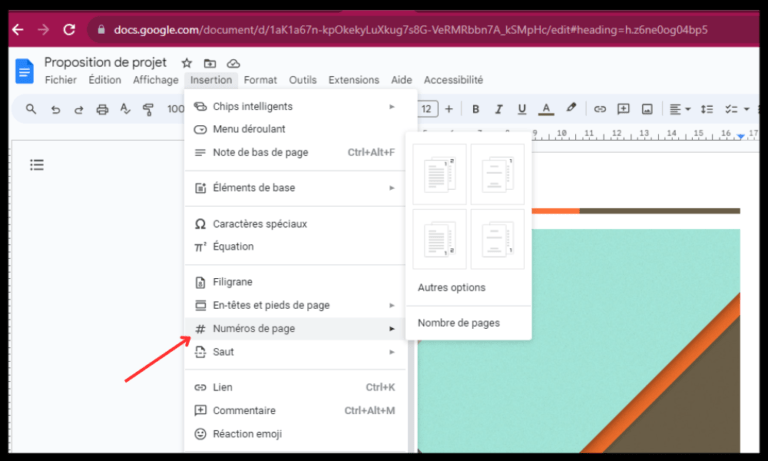Open the Affichage menu

156,80
